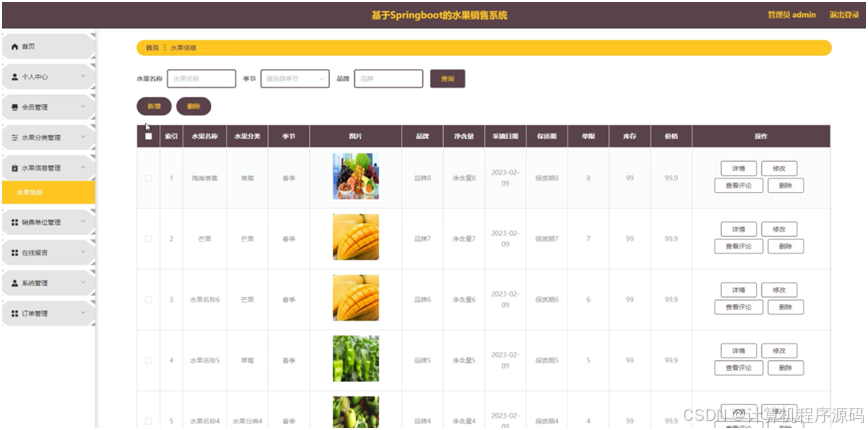The image size is (868, 430).
Task: Click 查看评论 for 水果名称5 row
Action: point(738,368)
